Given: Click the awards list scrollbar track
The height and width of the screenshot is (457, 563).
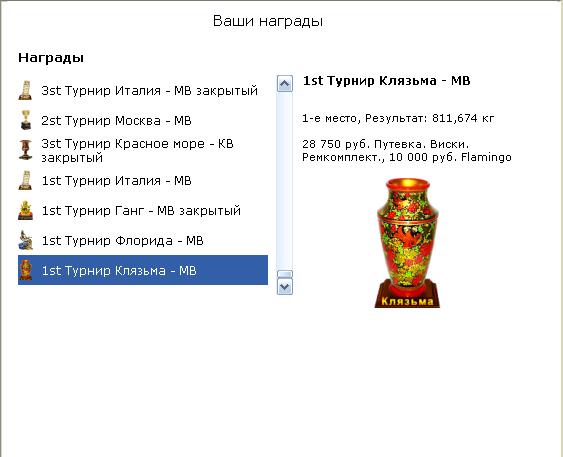Looking at the screenshot, I should coord(285,181).
